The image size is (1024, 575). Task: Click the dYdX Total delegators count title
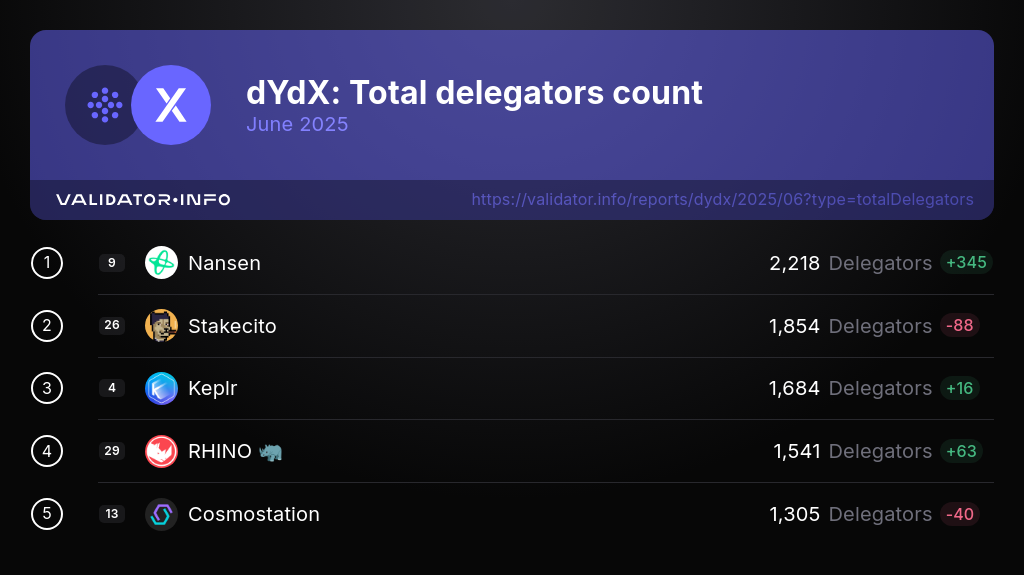(474, 93)
